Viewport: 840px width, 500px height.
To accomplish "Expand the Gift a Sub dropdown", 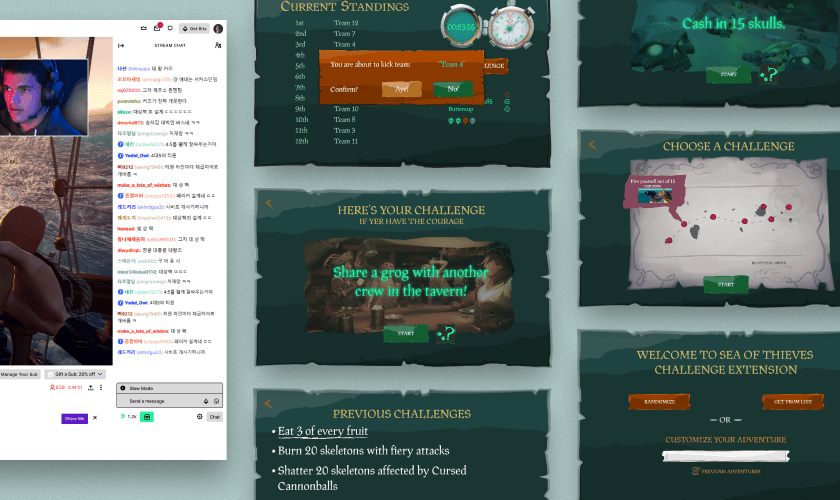I will 75,374.
